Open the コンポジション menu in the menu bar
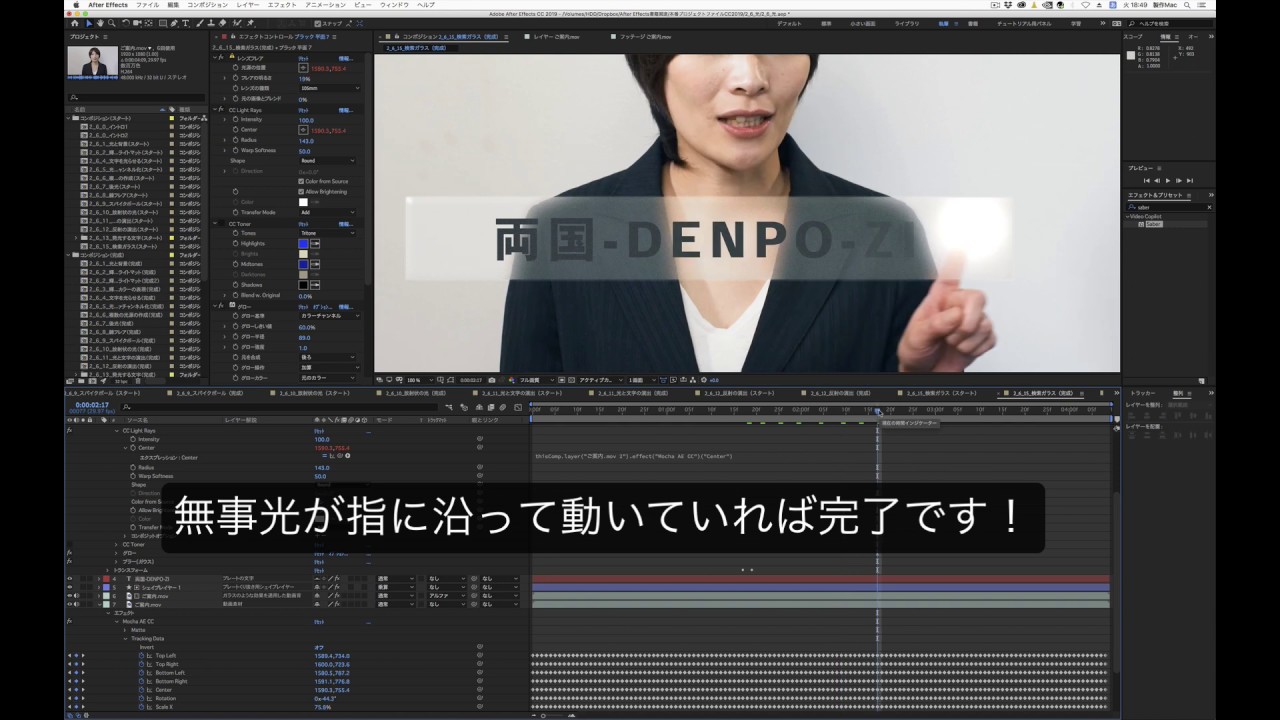Image resolution: width=1280 pixels, height=720 pixels. click(x=207, y=5)
